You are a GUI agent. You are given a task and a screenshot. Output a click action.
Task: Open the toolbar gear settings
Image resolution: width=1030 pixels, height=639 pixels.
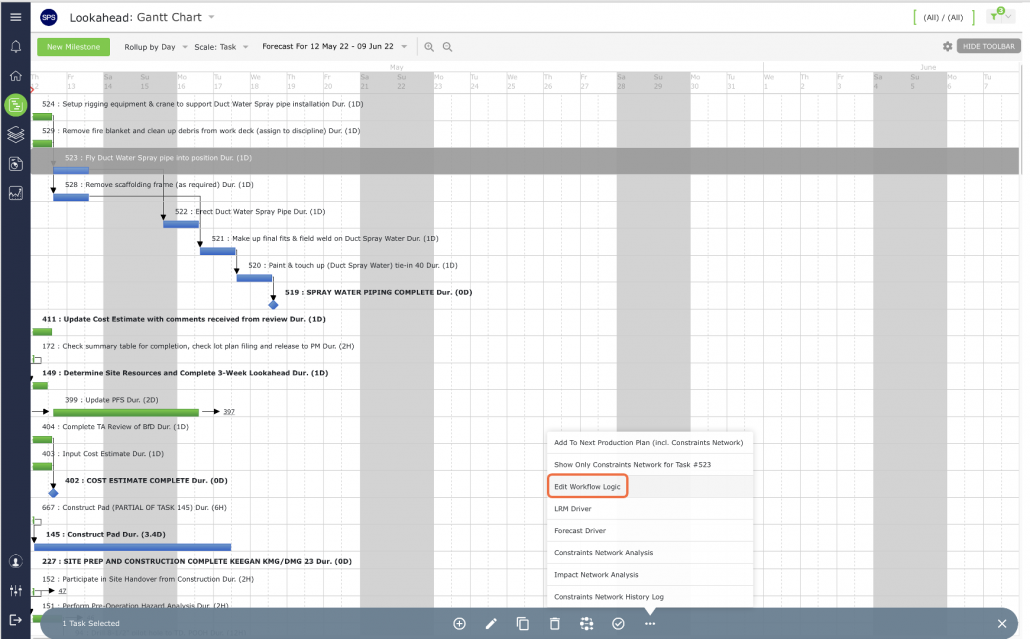point(947,47)
